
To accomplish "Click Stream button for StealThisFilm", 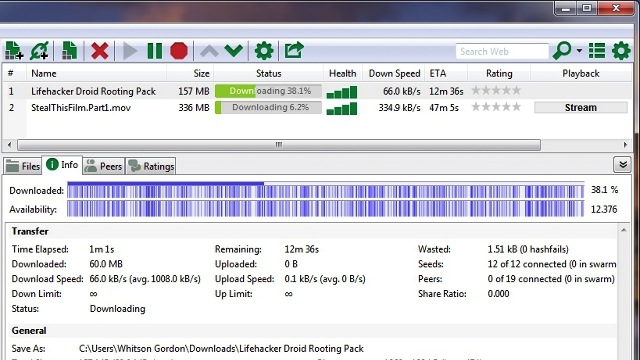I will pos(580,108).
